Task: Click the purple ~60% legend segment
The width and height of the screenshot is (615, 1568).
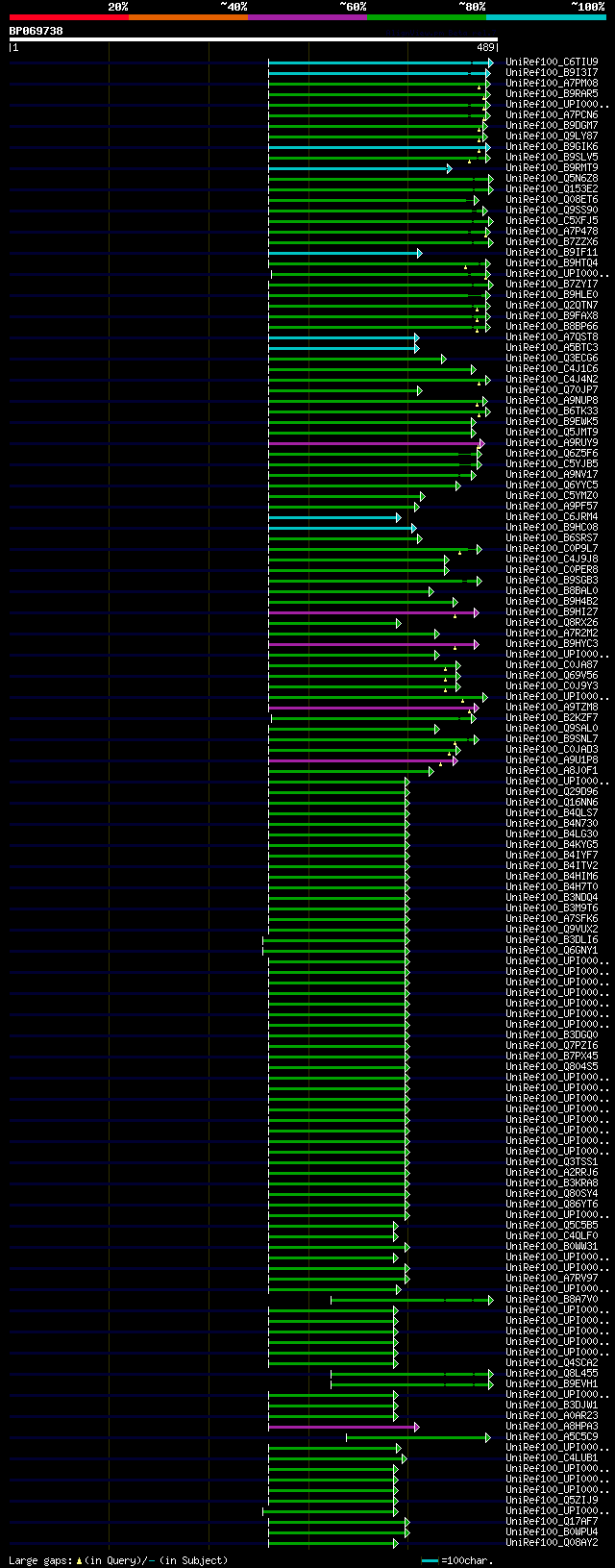Action: tap(307, 17)
